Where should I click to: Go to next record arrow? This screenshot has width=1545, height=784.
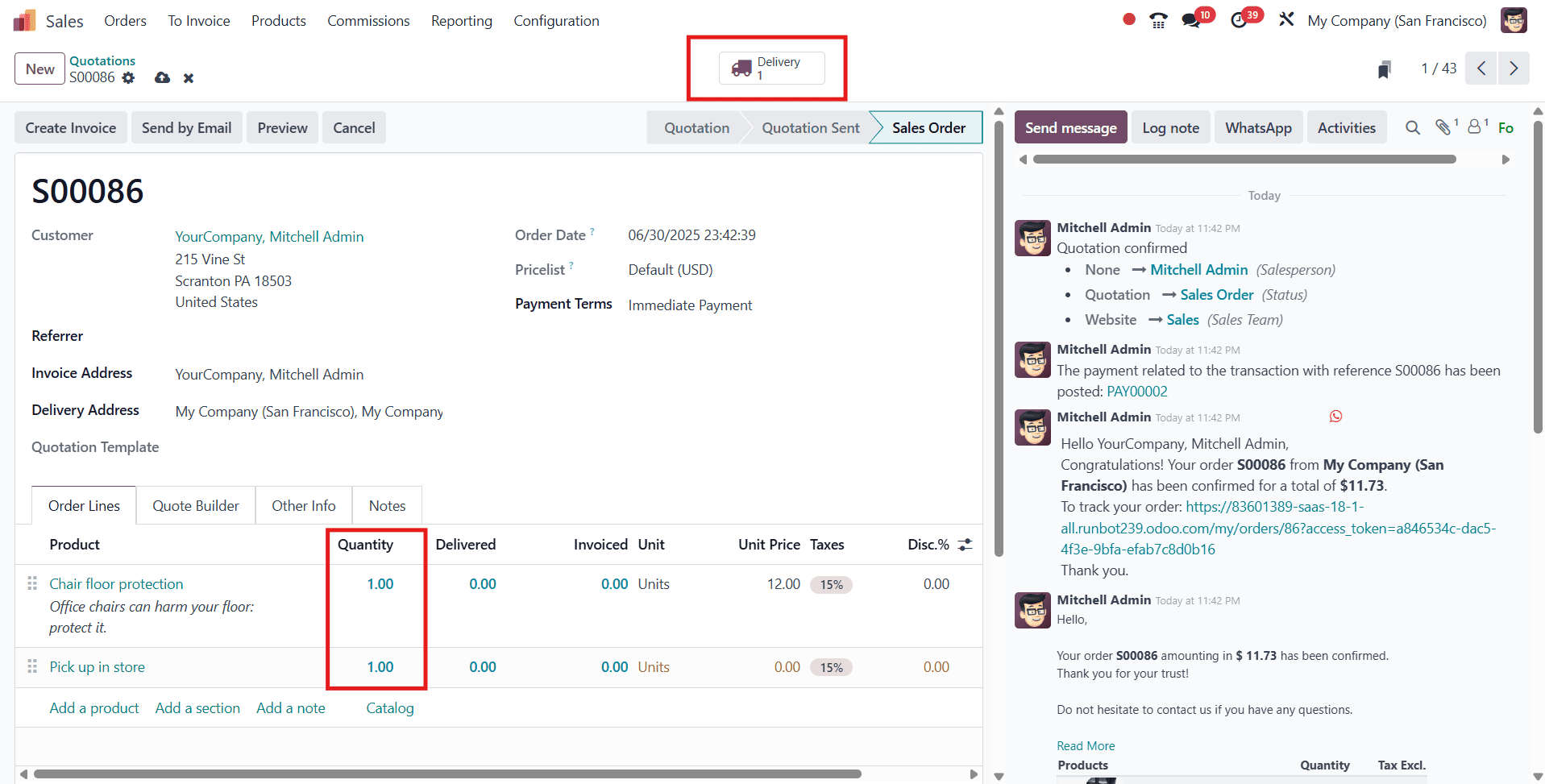(1514, 68)
